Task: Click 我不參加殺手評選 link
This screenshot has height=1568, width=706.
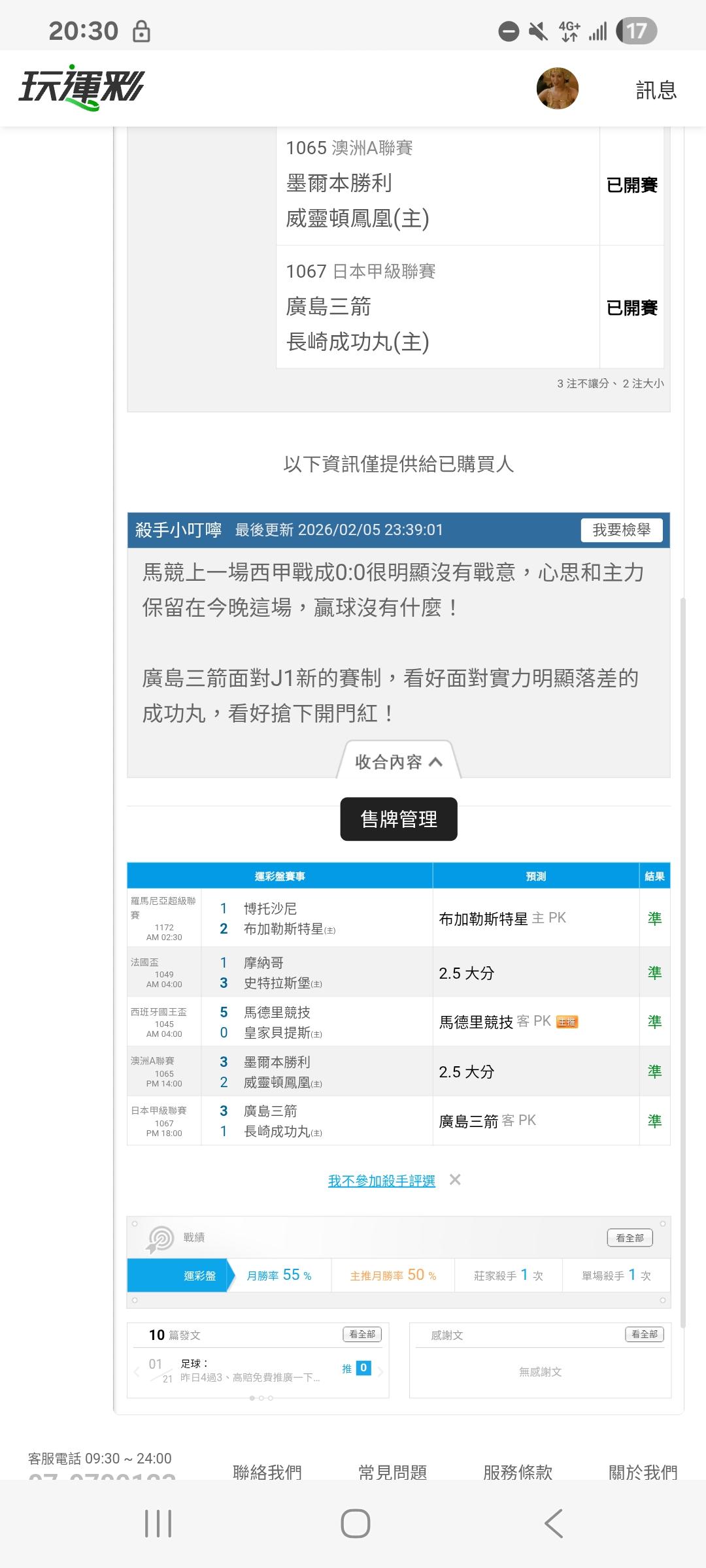Action: click(382, 1181)
